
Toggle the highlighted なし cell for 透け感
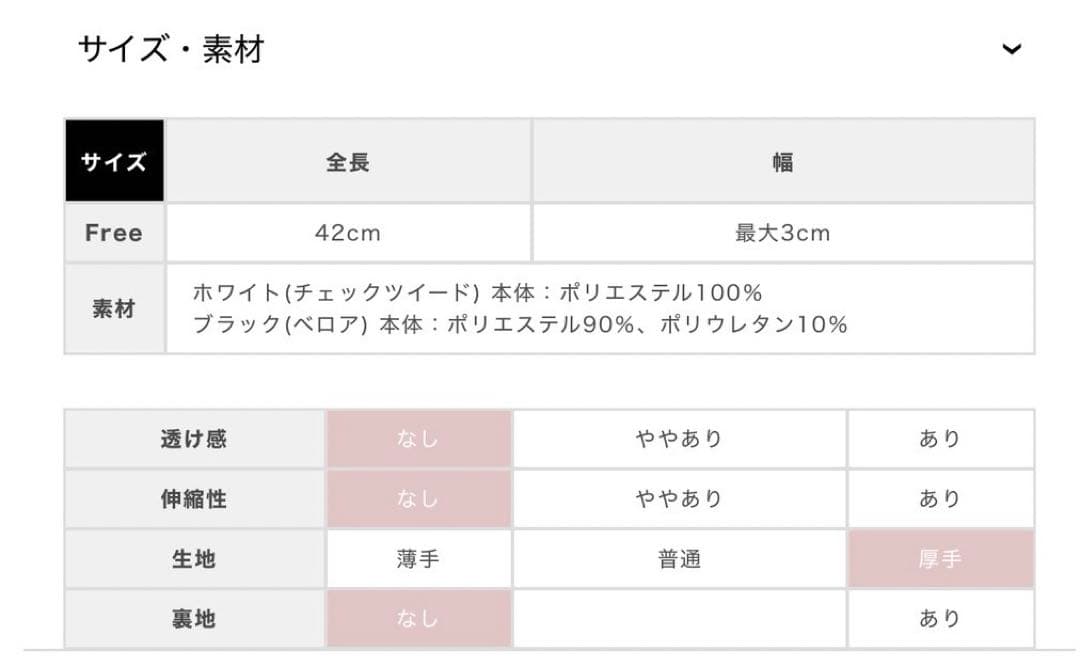pyautogui.click(x=417, y=438)
